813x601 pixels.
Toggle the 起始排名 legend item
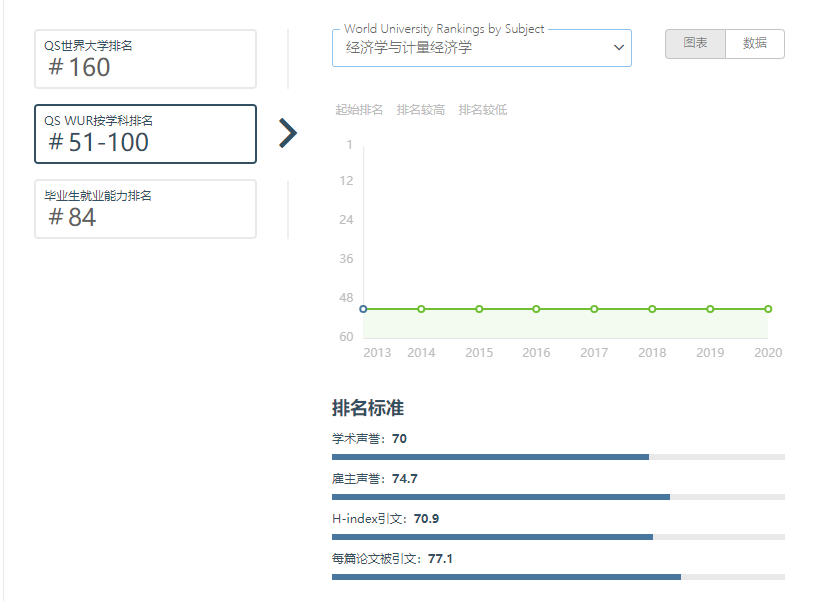(x=359, y=109)
